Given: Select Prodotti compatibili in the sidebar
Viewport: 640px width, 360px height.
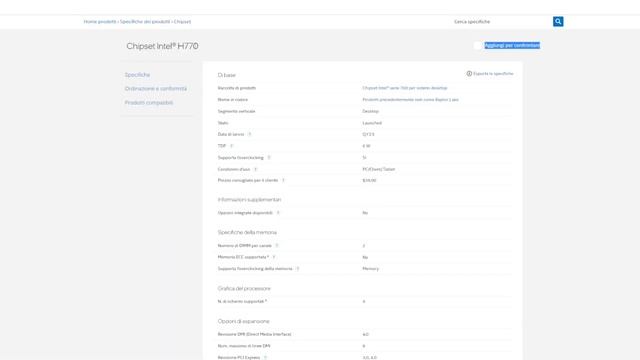Looking at the screenshot, I should point(149,102).
